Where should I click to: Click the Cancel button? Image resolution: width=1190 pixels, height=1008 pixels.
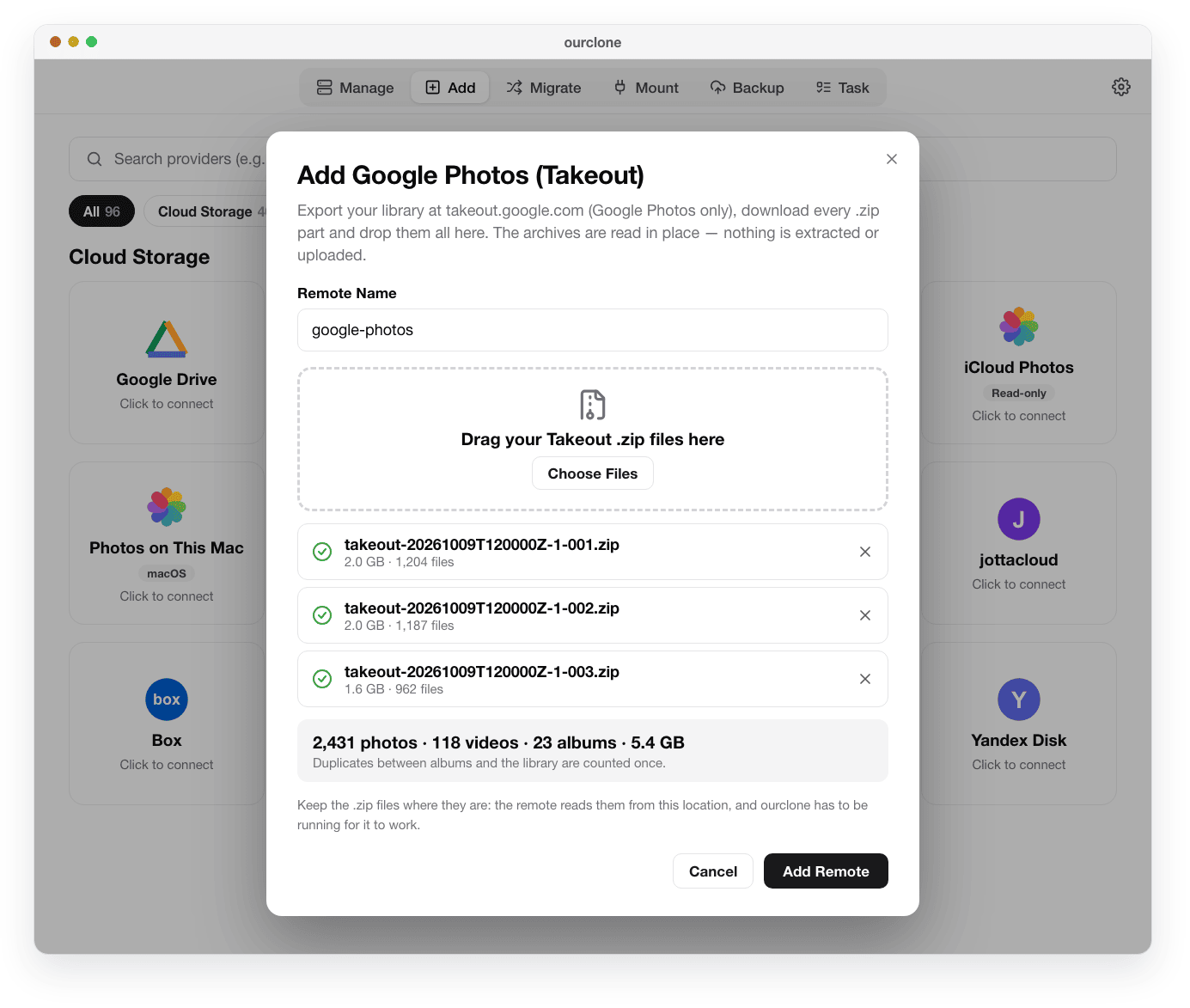click(x=713, y=871)
